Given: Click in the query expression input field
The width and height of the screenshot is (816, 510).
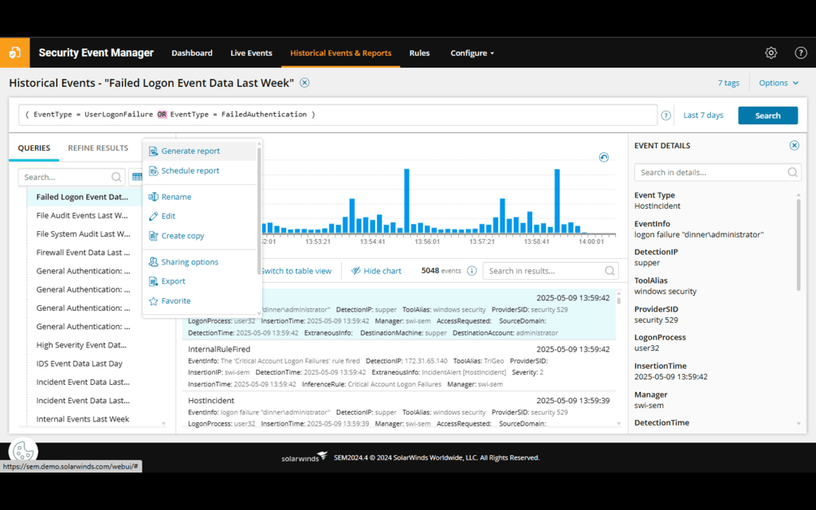Looking at the screenshot, I should 338,115.
